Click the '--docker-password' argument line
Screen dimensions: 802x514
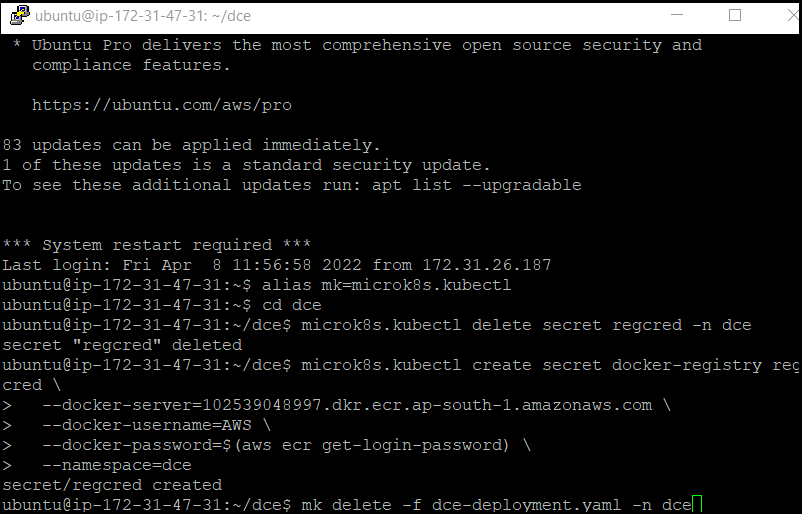tap(266, 445)
